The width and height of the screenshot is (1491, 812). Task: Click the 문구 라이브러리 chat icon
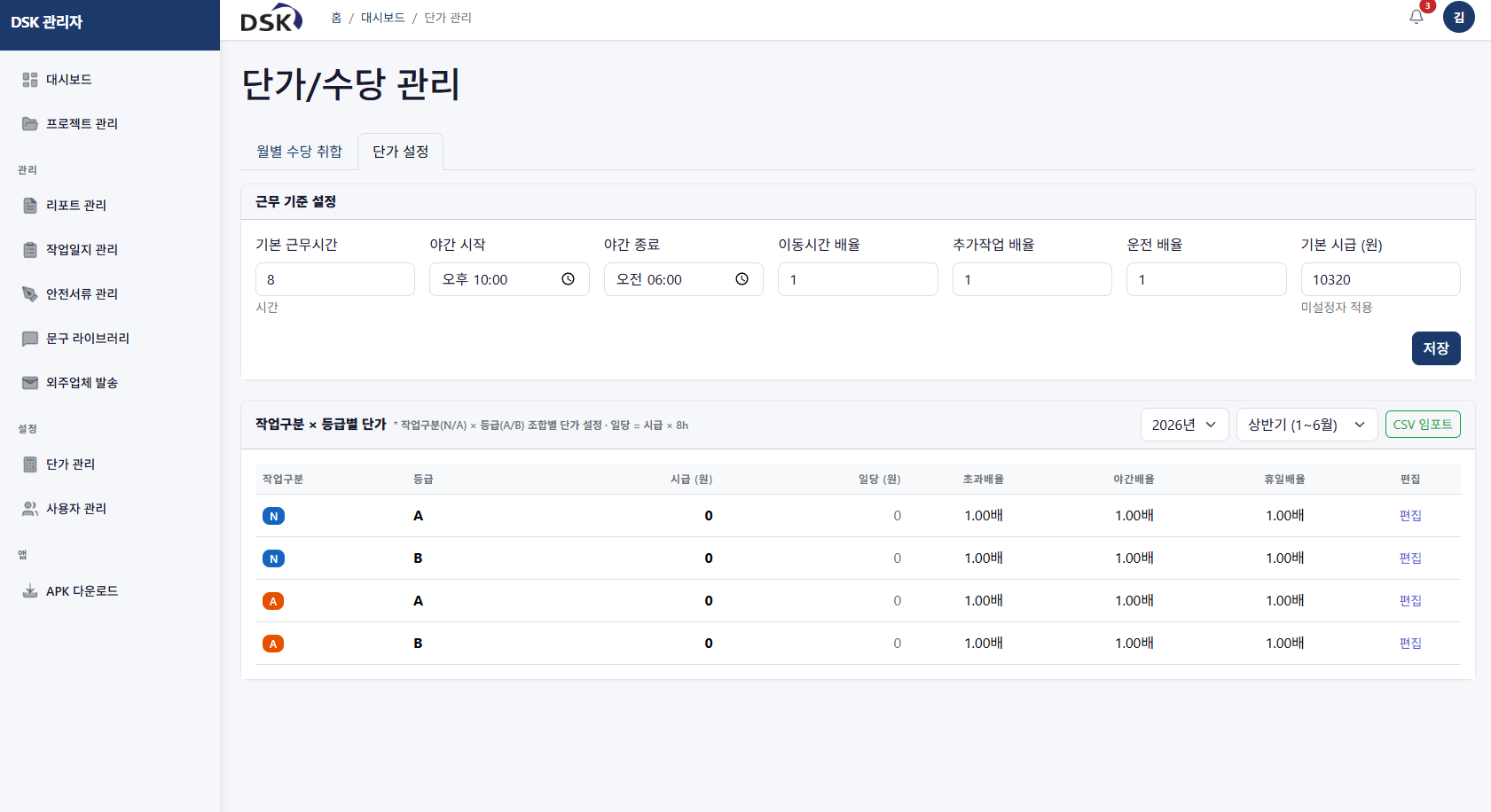click(30, 339)
